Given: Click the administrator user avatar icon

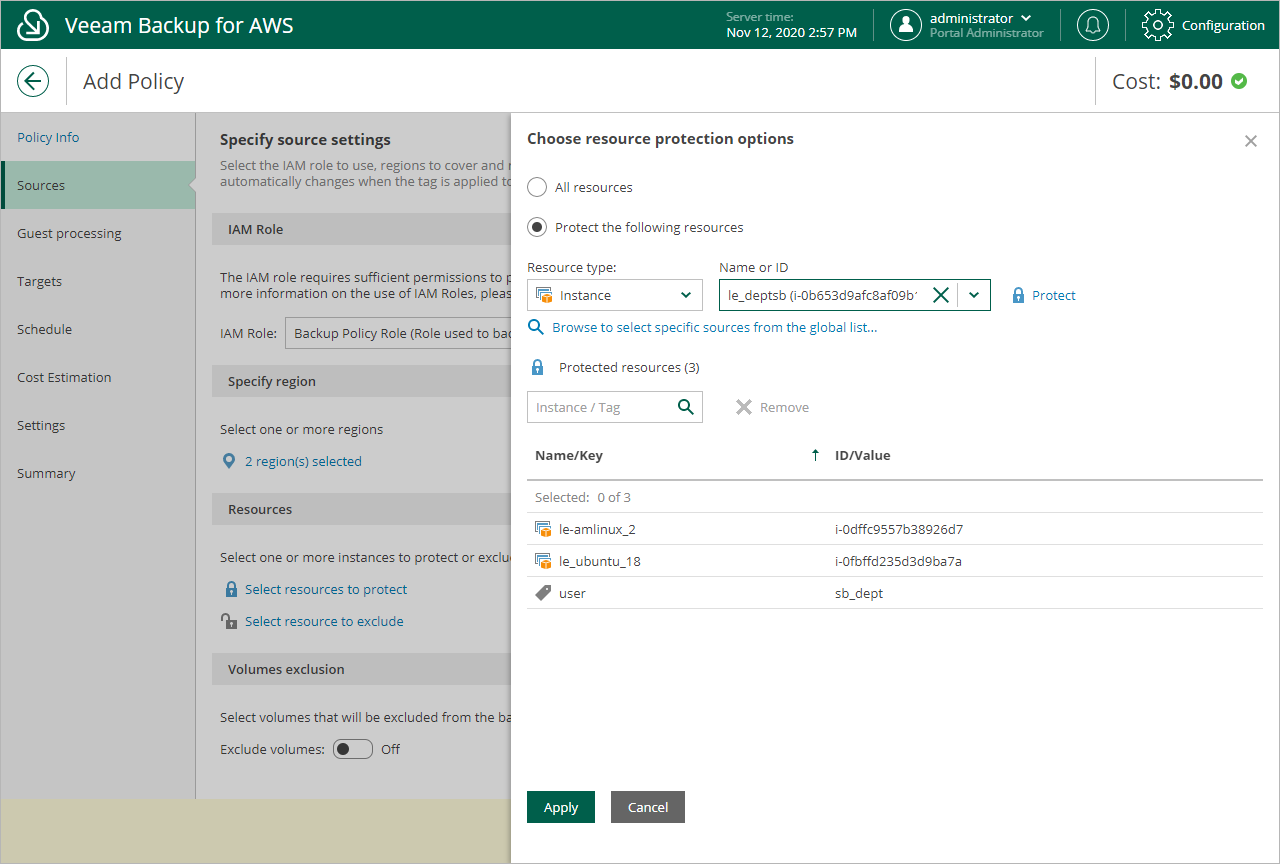Looking at the screenshot, I should point(905,25).
